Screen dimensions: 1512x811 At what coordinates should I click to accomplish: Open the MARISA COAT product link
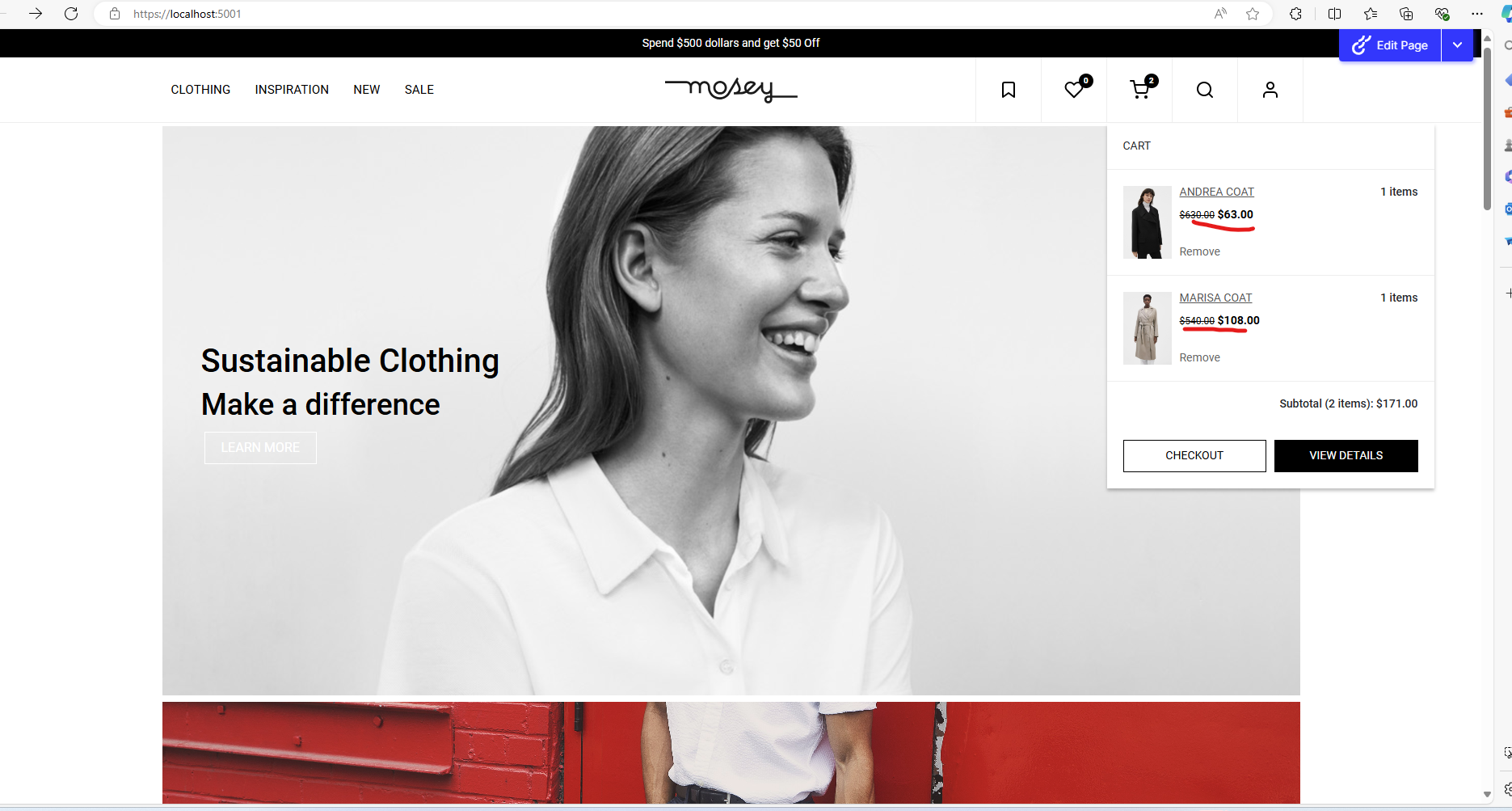pos(1215,298)
